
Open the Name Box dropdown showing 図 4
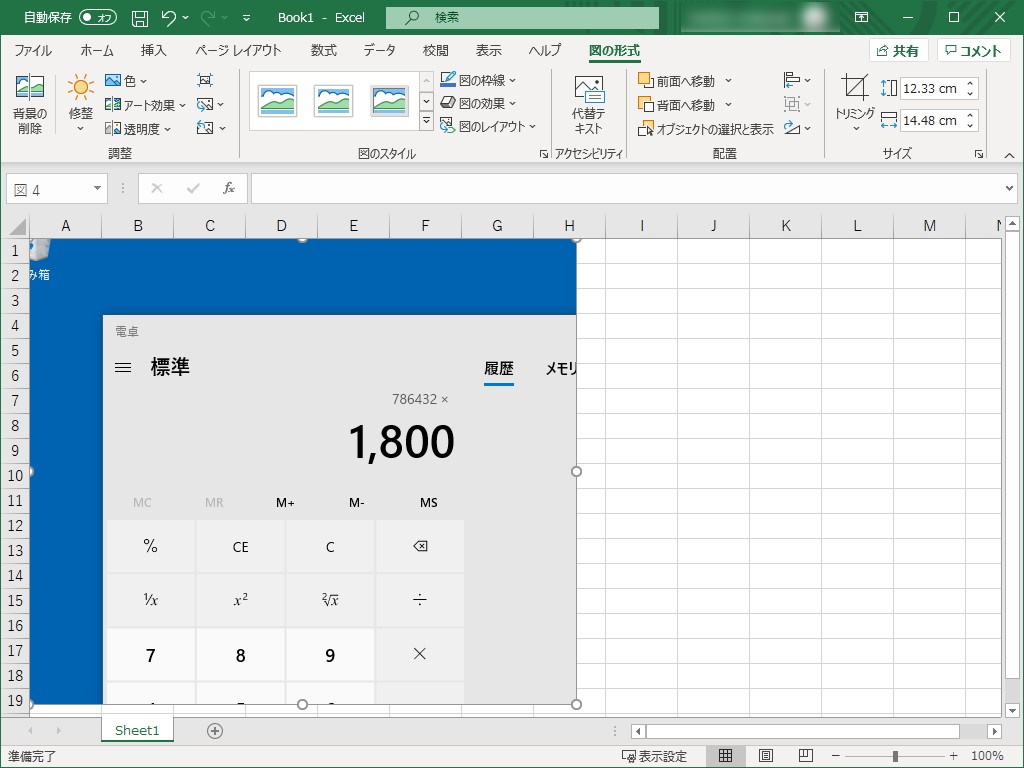[96, 188]
